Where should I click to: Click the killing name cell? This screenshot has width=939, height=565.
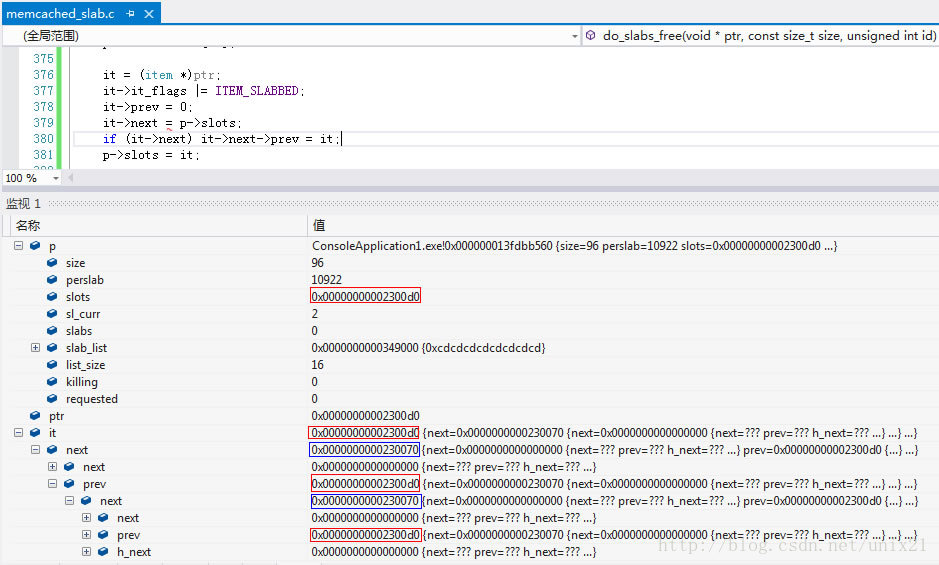(x=81, y=382)
